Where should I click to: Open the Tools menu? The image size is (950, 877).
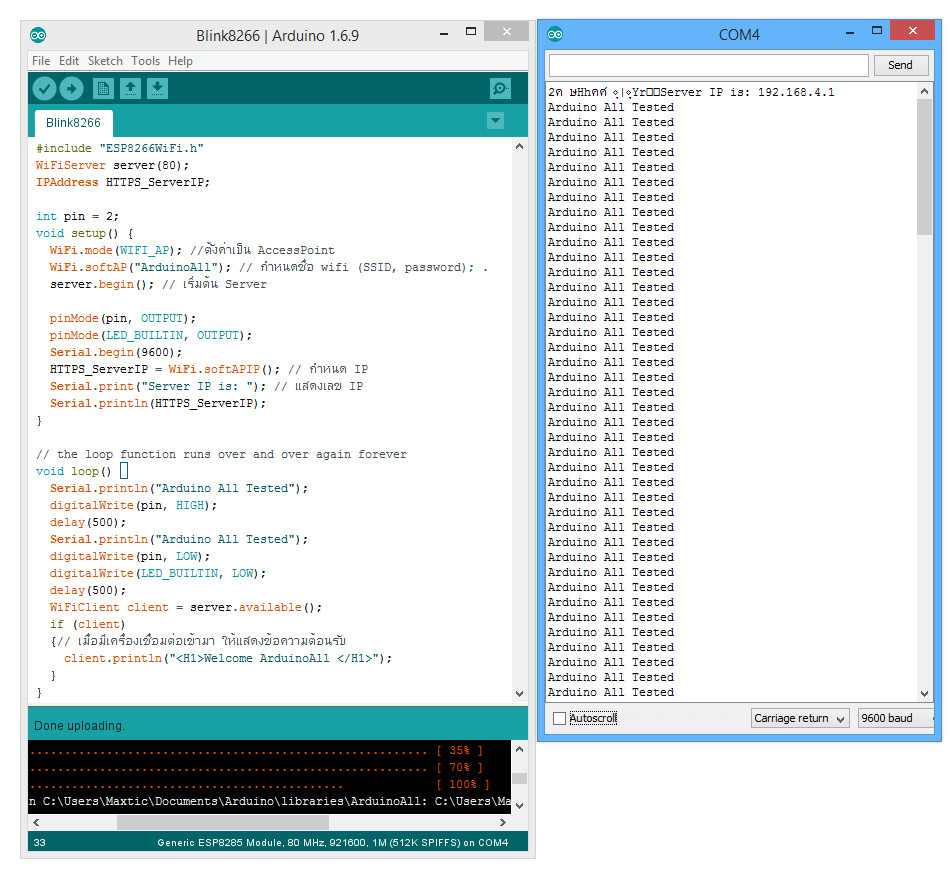click(145, 61)
